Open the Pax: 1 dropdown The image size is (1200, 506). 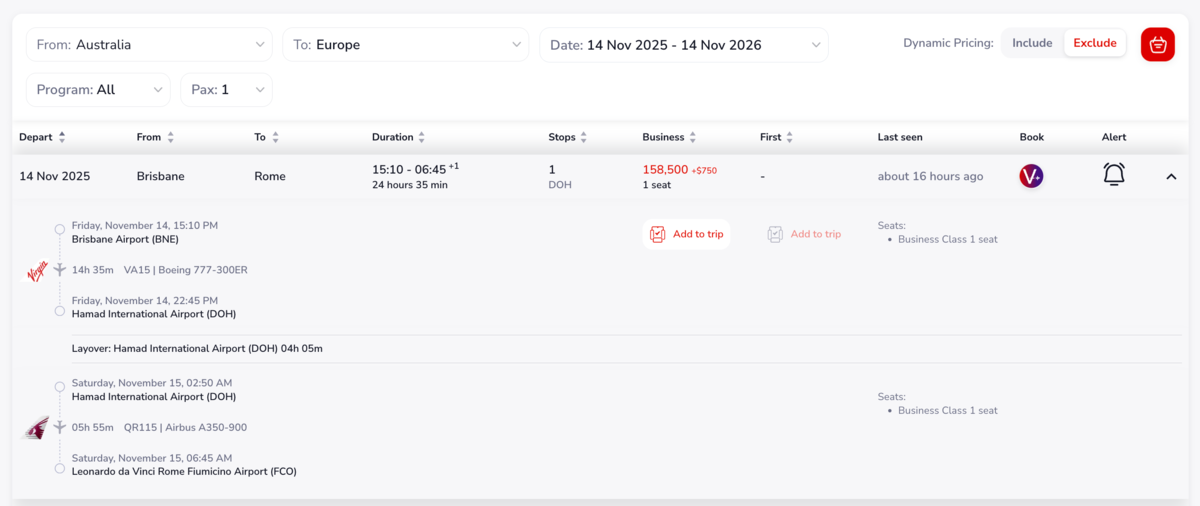coord(226,89)
